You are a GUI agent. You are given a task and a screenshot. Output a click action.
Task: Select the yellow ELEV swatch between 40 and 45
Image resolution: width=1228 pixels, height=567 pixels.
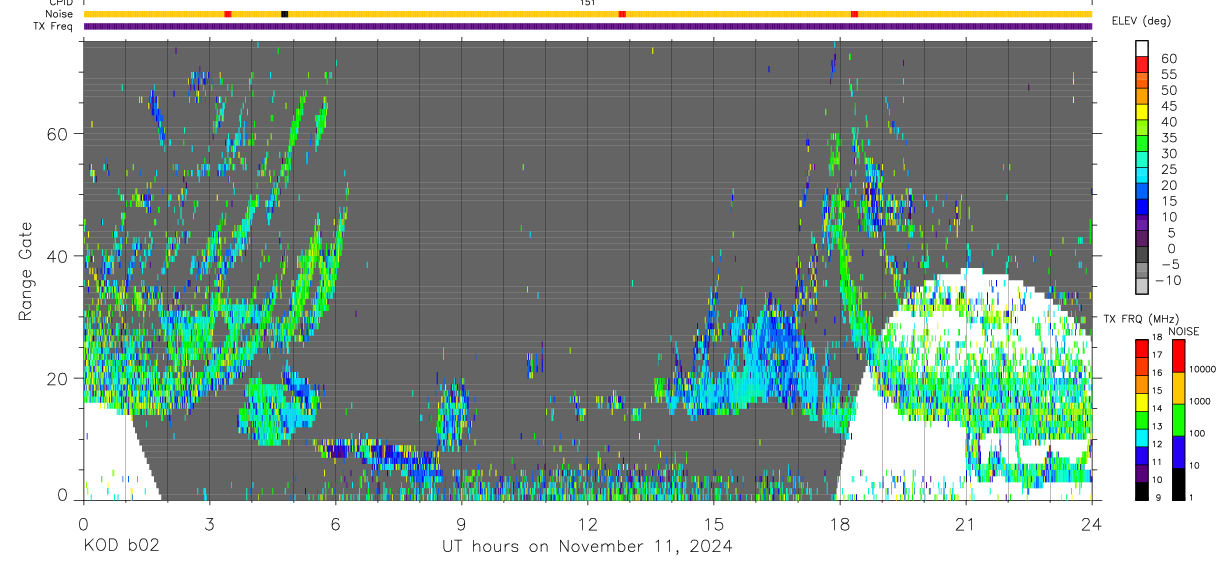click(x=1142, y=112)
